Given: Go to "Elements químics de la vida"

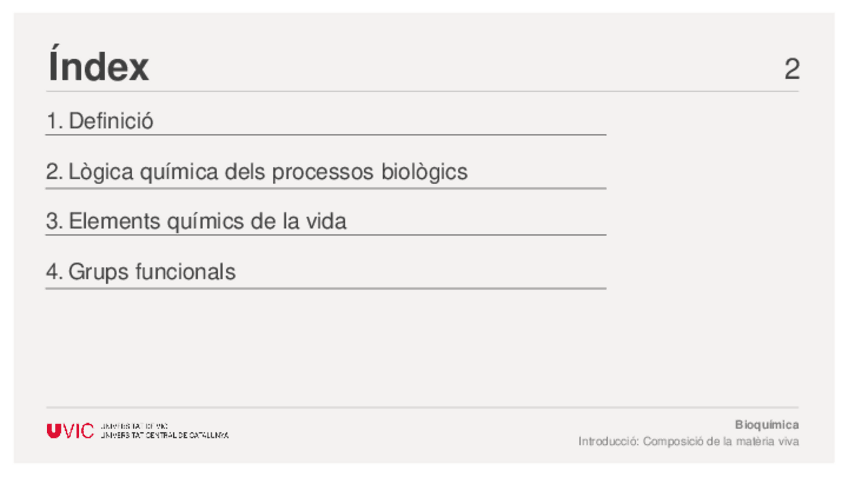Looking at the screenshot, I should tap(207, 221).
